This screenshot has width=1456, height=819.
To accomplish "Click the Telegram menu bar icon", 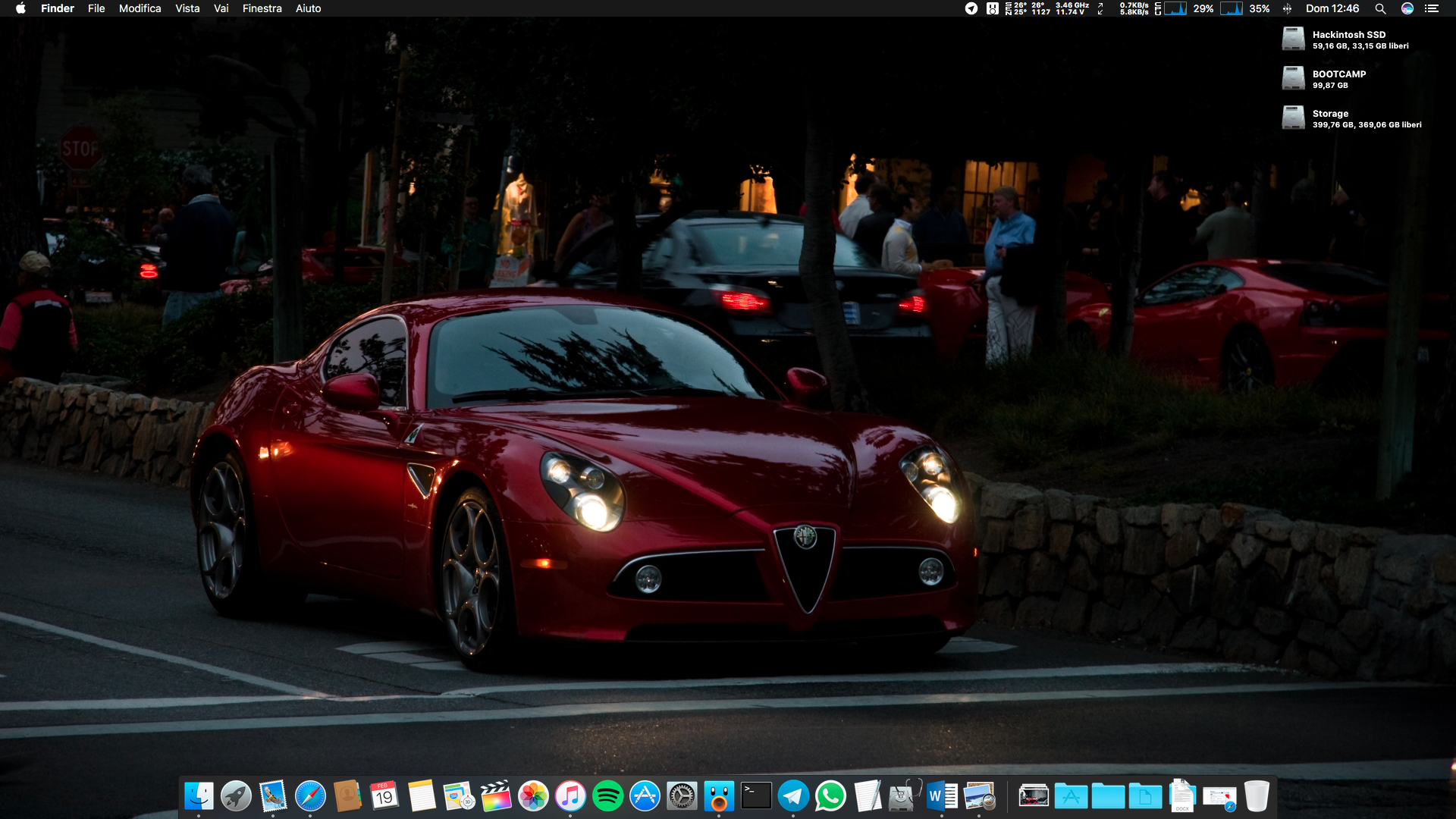I will 971,8.
